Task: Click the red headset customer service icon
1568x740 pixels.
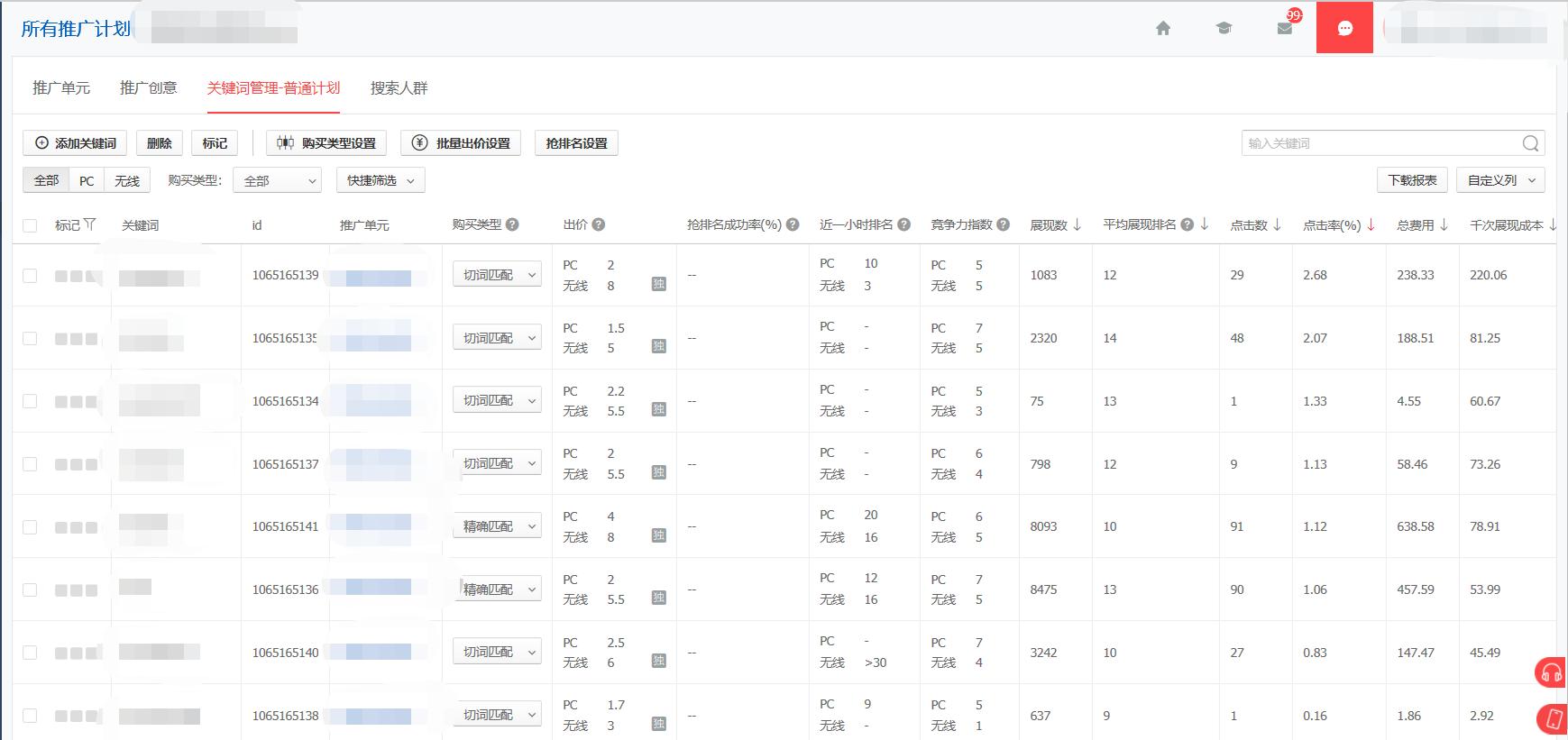Action: pyautogui.click(x=1551, y=672)
